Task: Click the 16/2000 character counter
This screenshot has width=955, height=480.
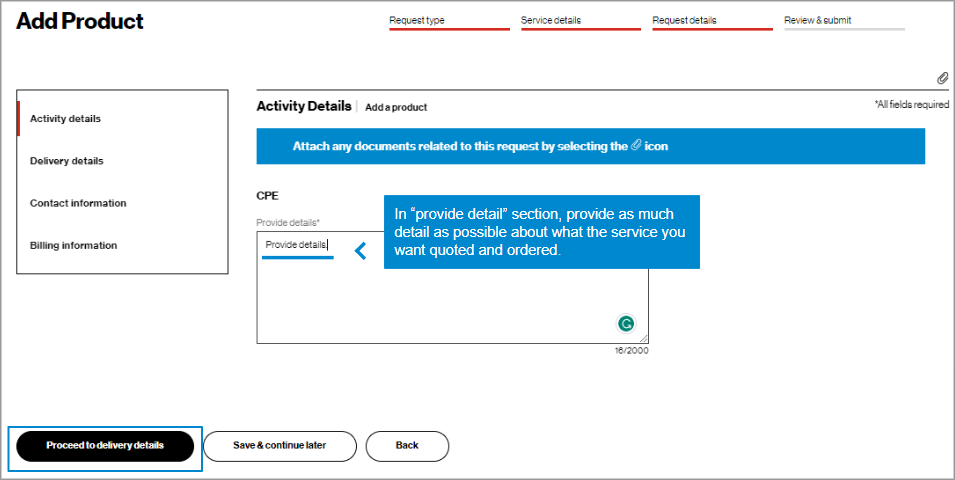Action: (631, 351)
